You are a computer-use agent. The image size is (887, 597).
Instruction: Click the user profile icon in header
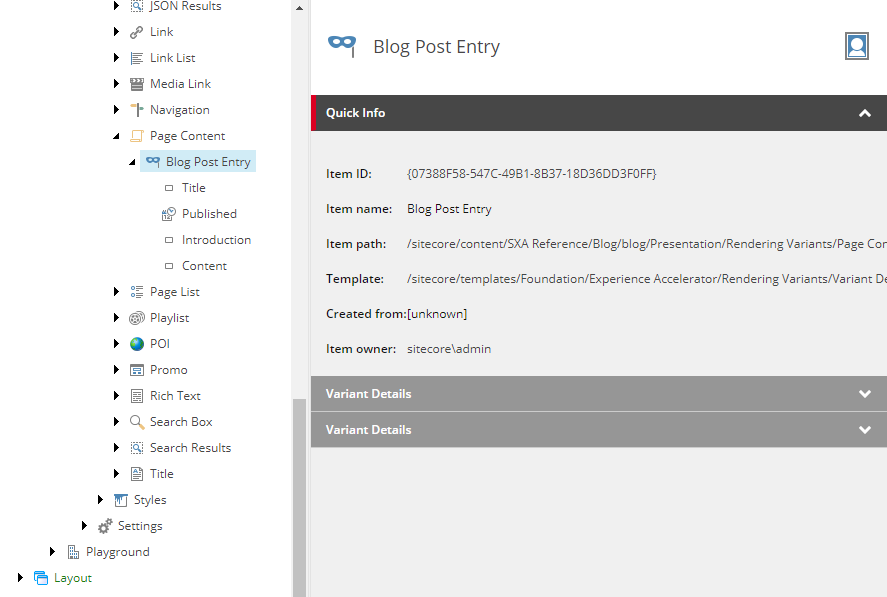pos(856,46)
